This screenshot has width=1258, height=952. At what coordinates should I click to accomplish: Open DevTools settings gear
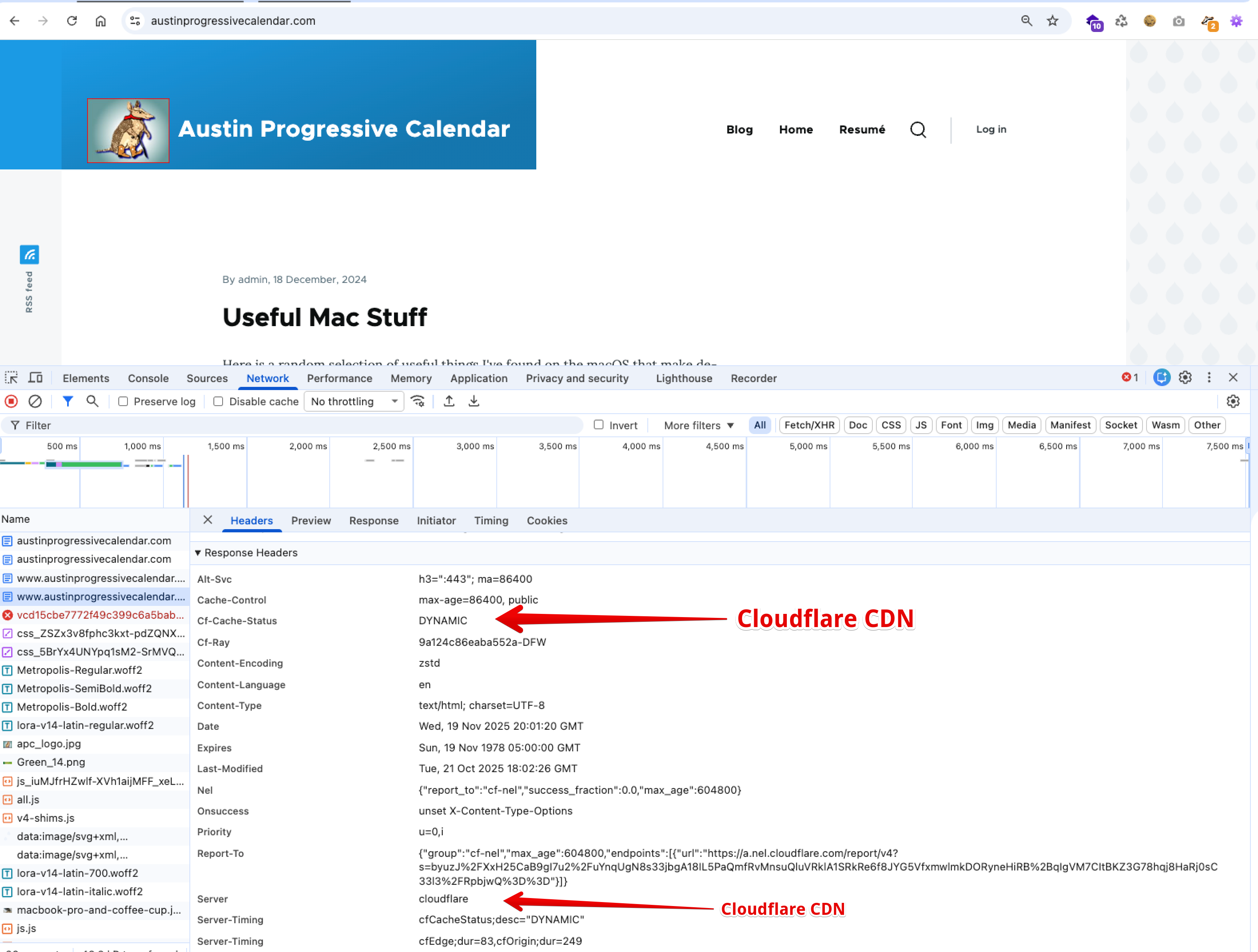coord(1186,377)
